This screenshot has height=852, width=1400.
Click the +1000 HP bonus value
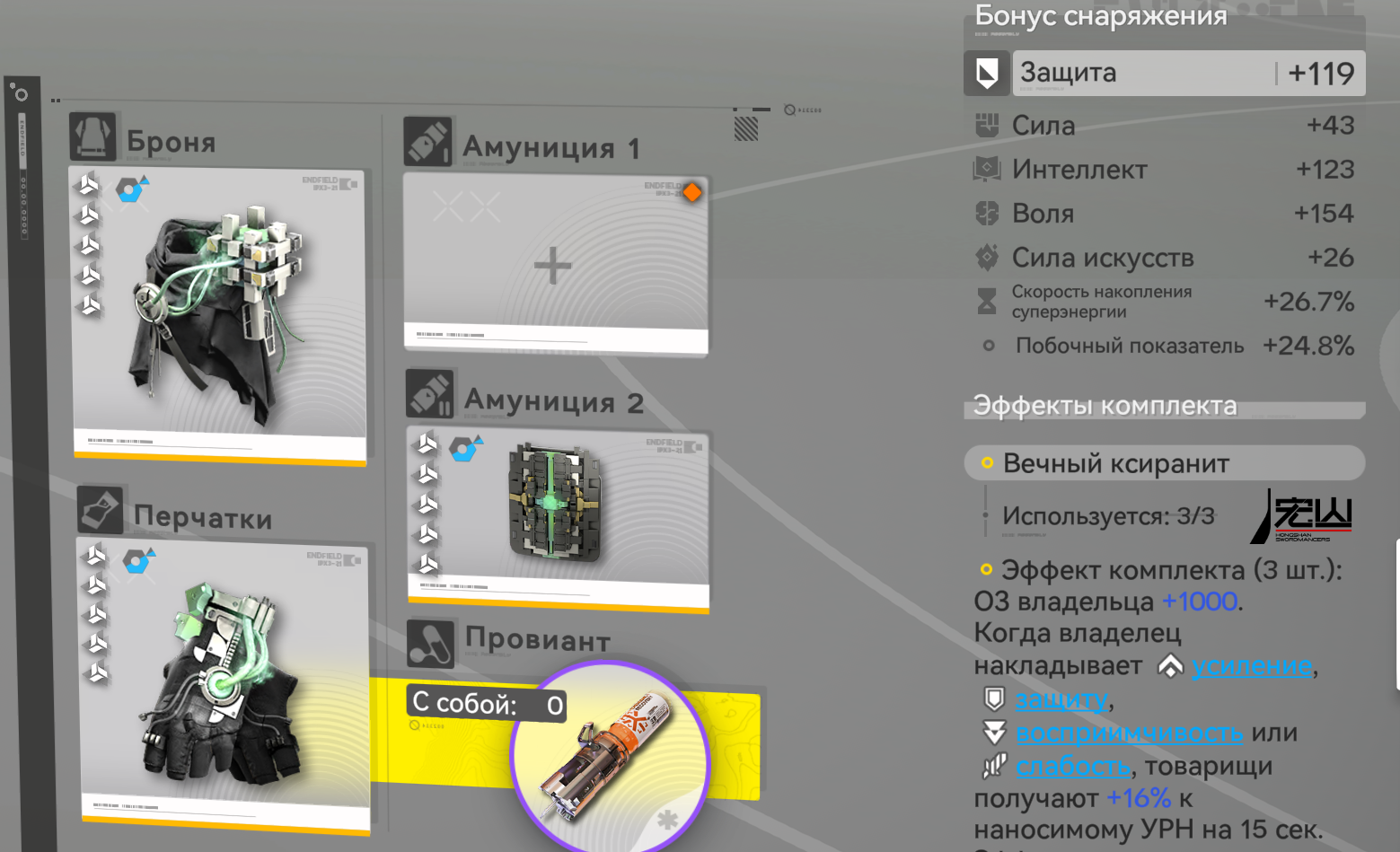coord(1200,602)
